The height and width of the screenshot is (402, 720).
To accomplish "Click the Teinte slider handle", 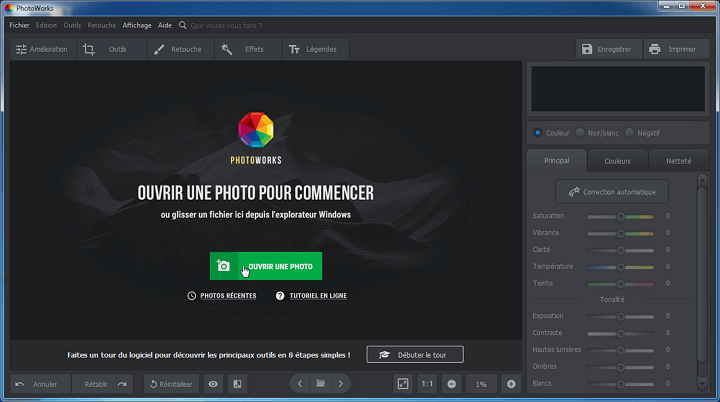I will [x=620, y=284].
